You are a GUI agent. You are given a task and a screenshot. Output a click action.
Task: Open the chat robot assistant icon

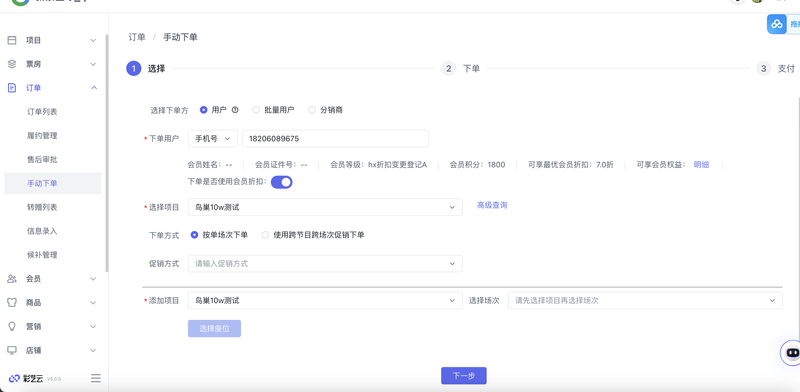792,352
